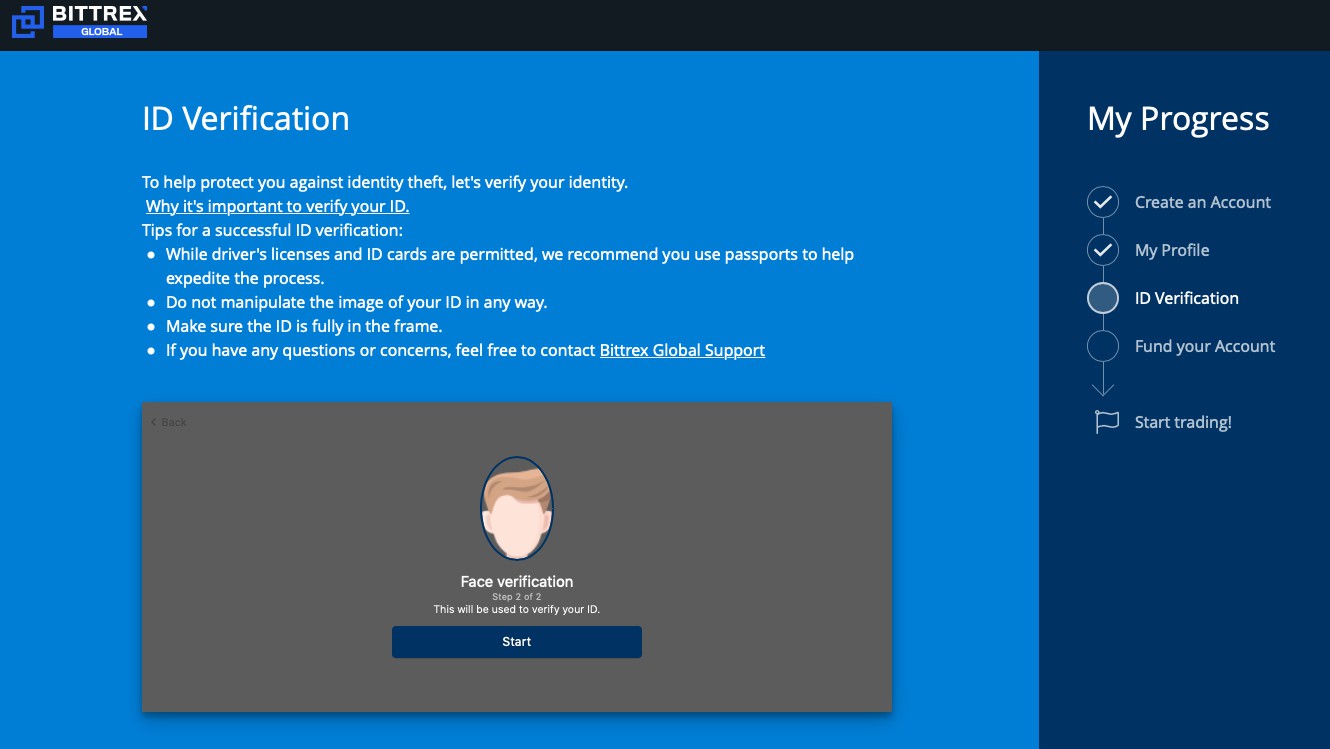The width and height of the screenshot is (1330, 749).
Task: Click the Fund your Account step circle
Action: (1103, 346)
